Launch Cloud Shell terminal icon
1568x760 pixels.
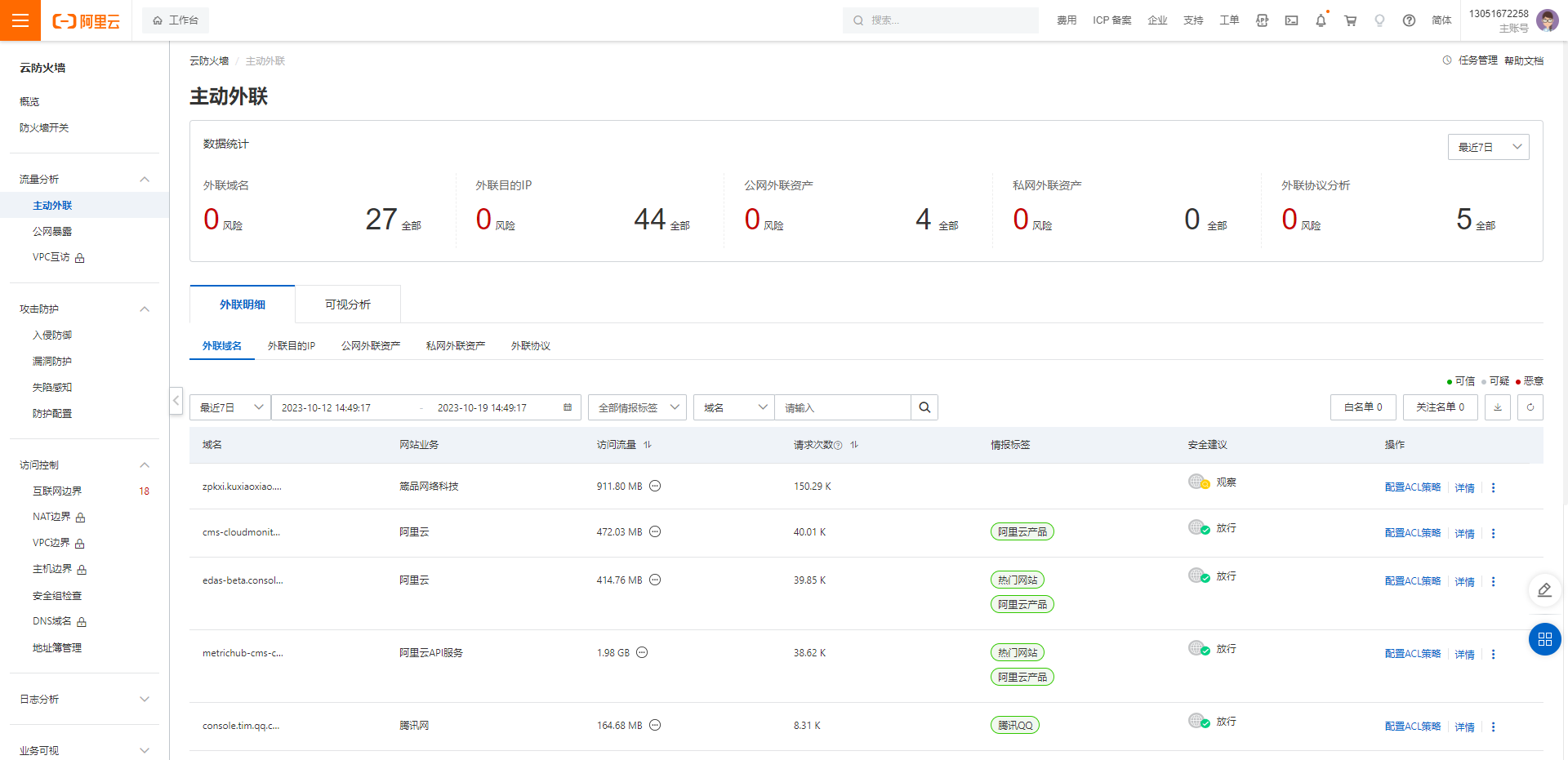click(1291, 20)
